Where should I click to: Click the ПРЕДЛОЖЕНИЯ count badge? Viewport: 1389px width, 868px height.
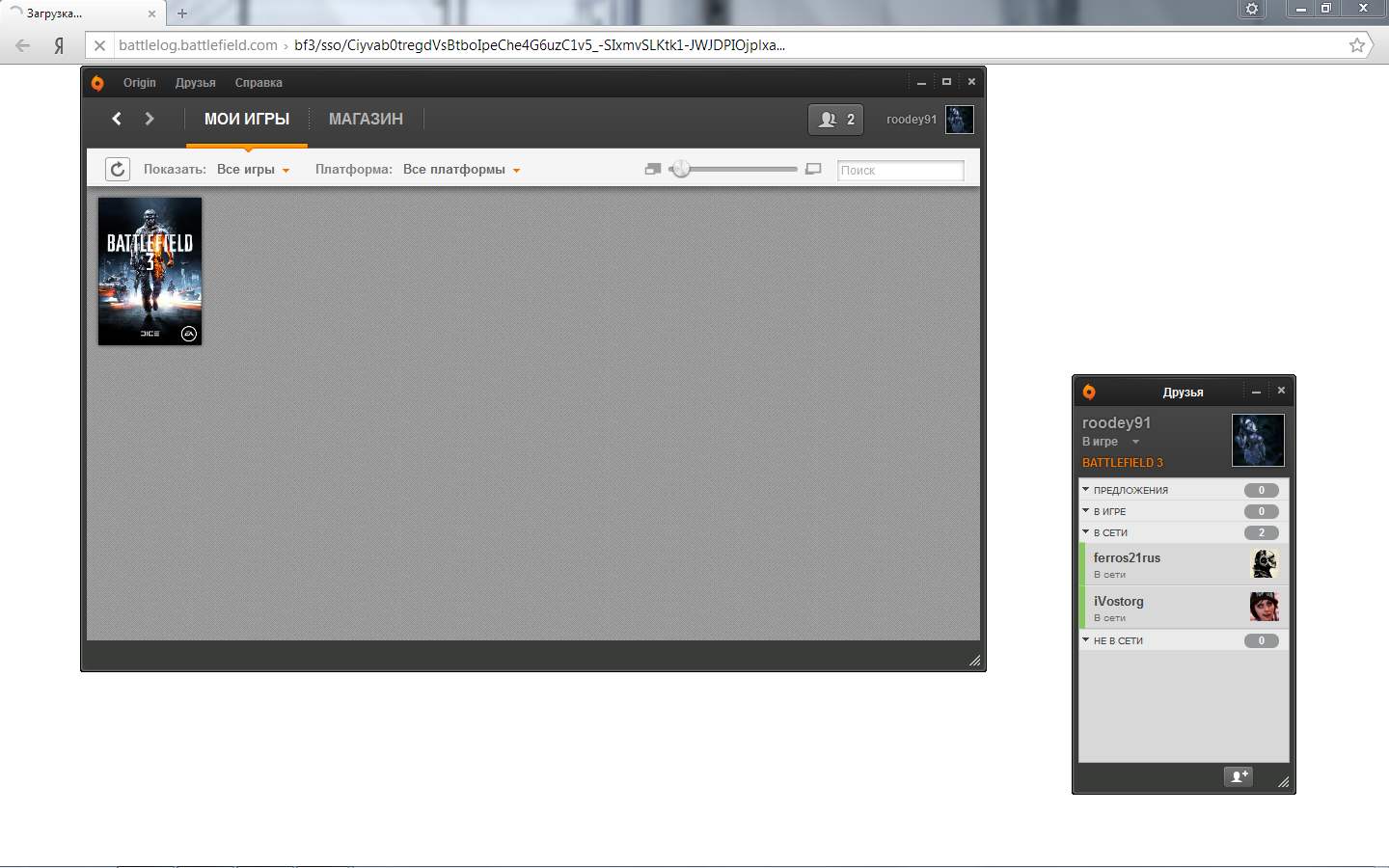pyautogui.click(x=1261, y=490)
